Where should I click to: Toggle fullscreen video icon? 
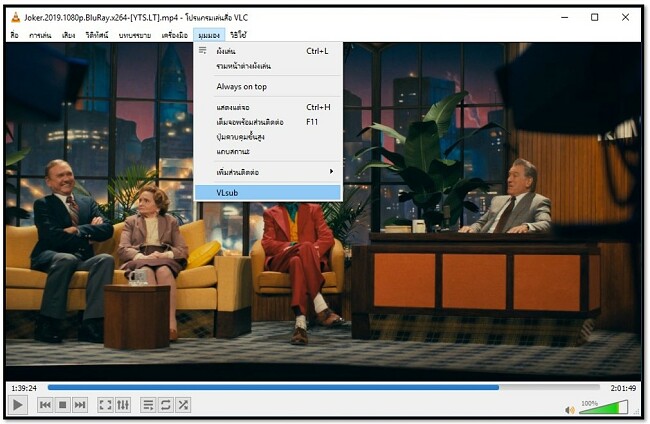105,405
